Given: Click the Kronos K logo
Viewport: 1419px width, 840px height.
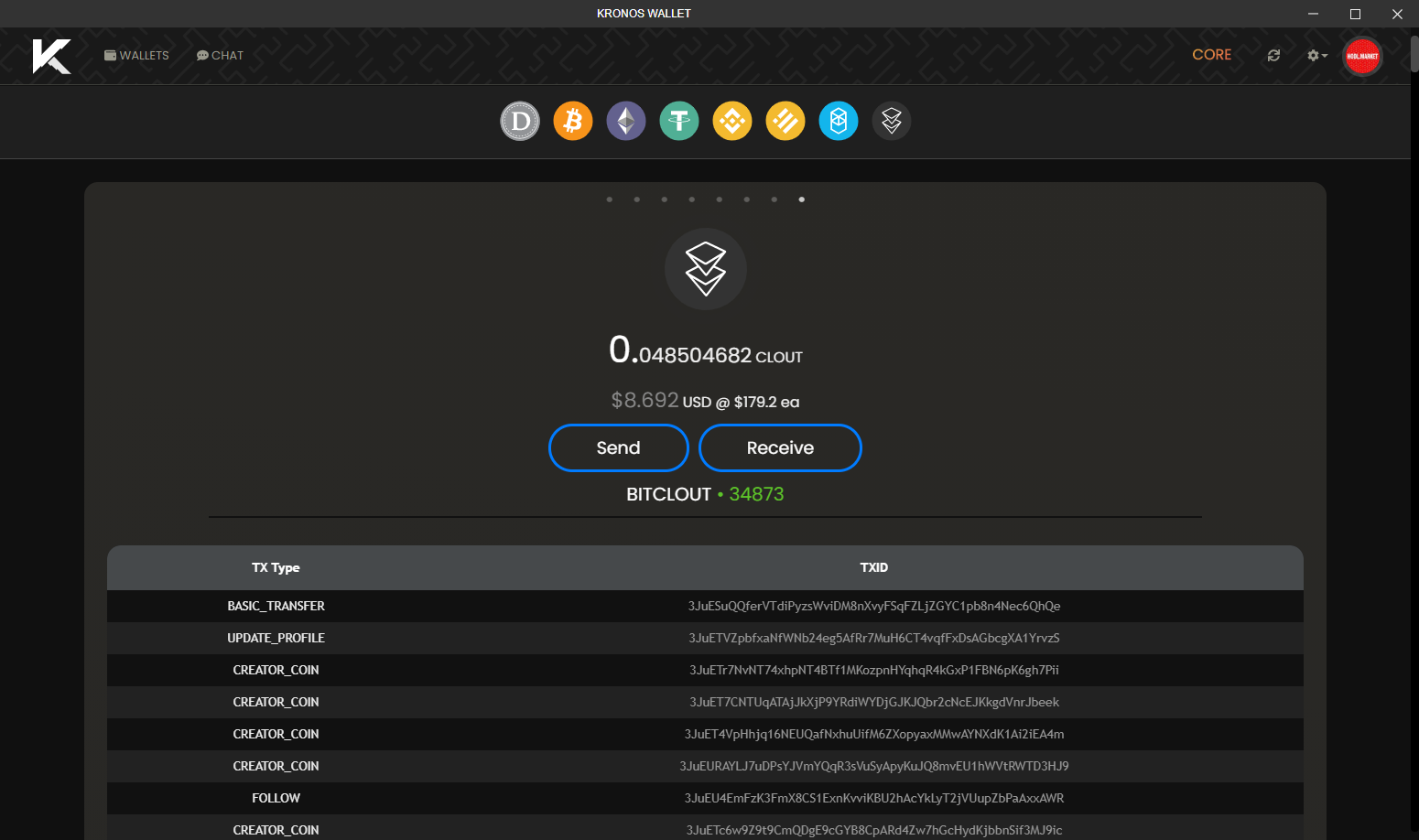Looking at the screenshot, I should point(51,57).
